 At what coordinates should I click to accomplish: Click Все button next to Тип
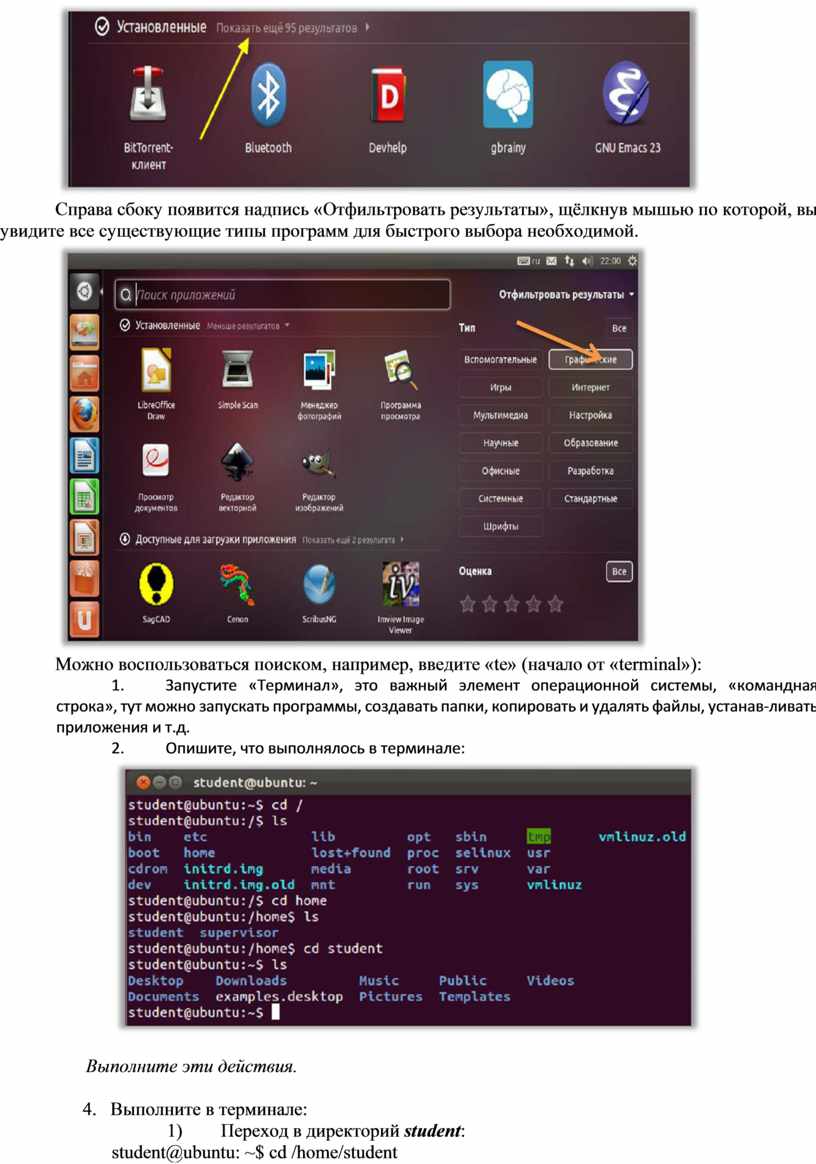(619, 328)
